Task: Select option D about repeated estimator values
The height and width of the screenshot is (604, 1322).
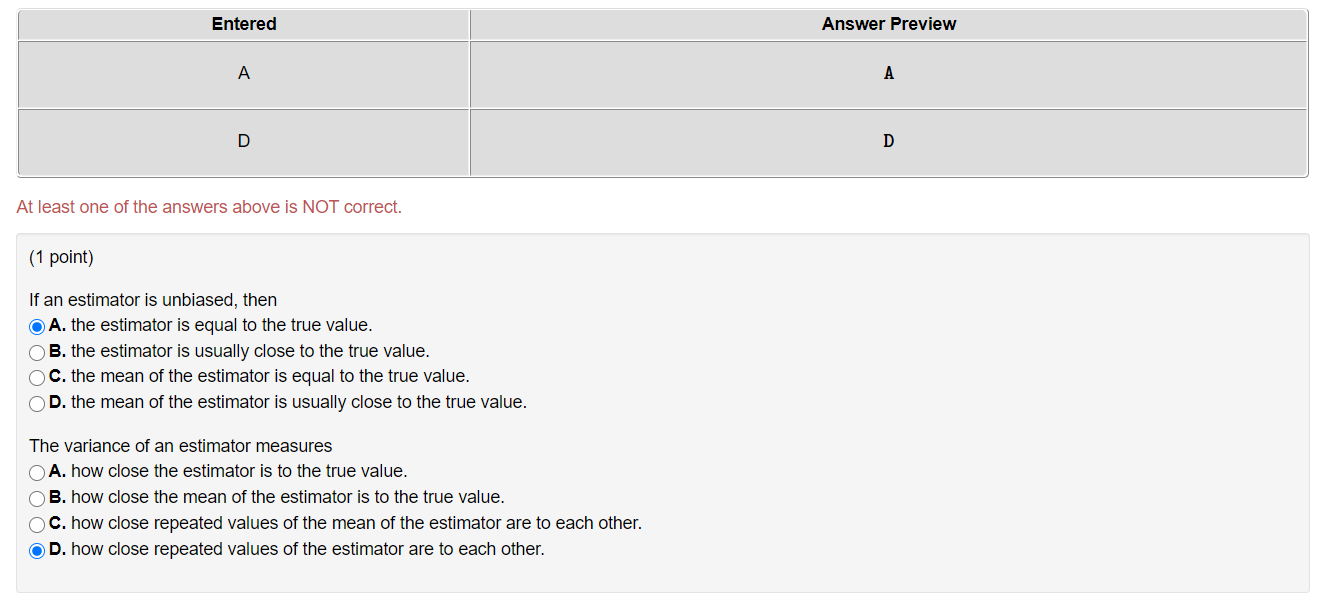Action: tap(36, 549)
